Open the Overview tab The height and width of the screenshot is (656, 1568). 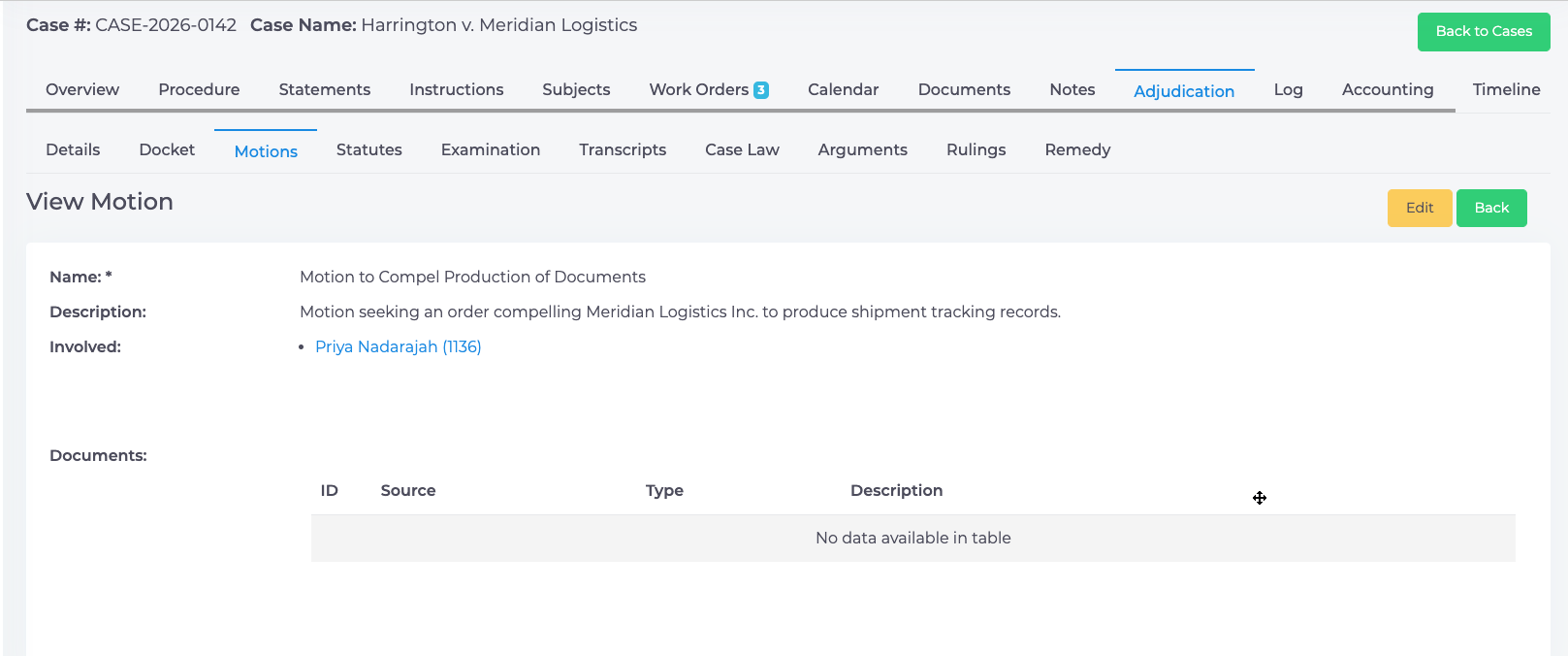[82, 89]
